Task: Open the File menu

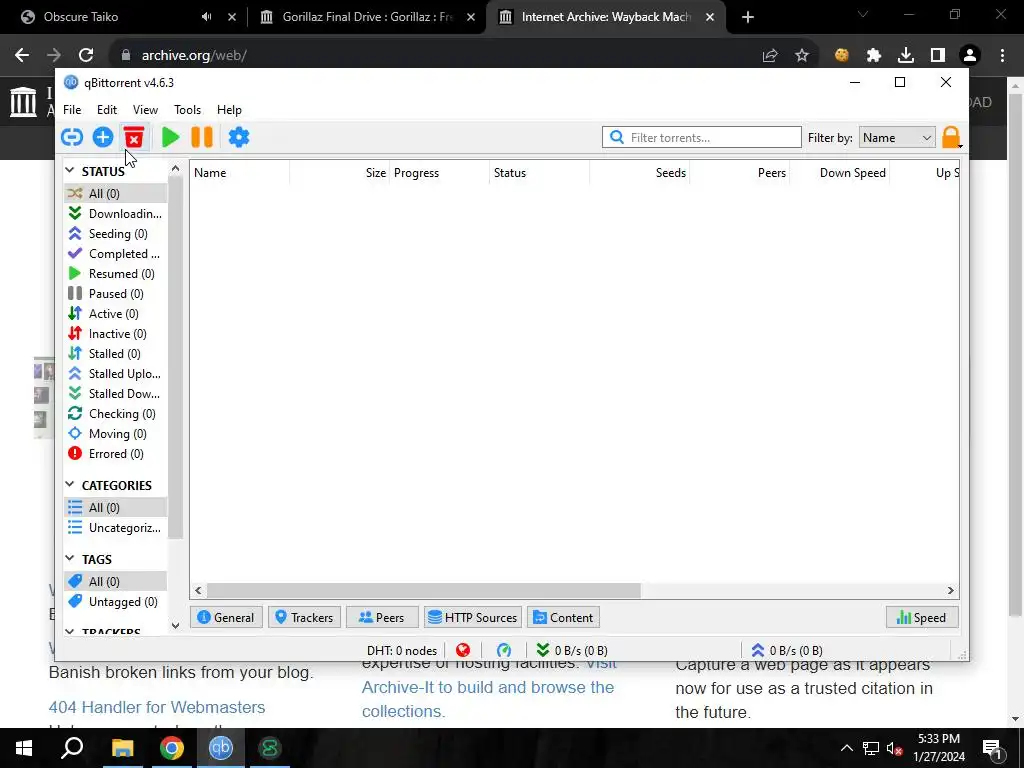Action: 72,110
